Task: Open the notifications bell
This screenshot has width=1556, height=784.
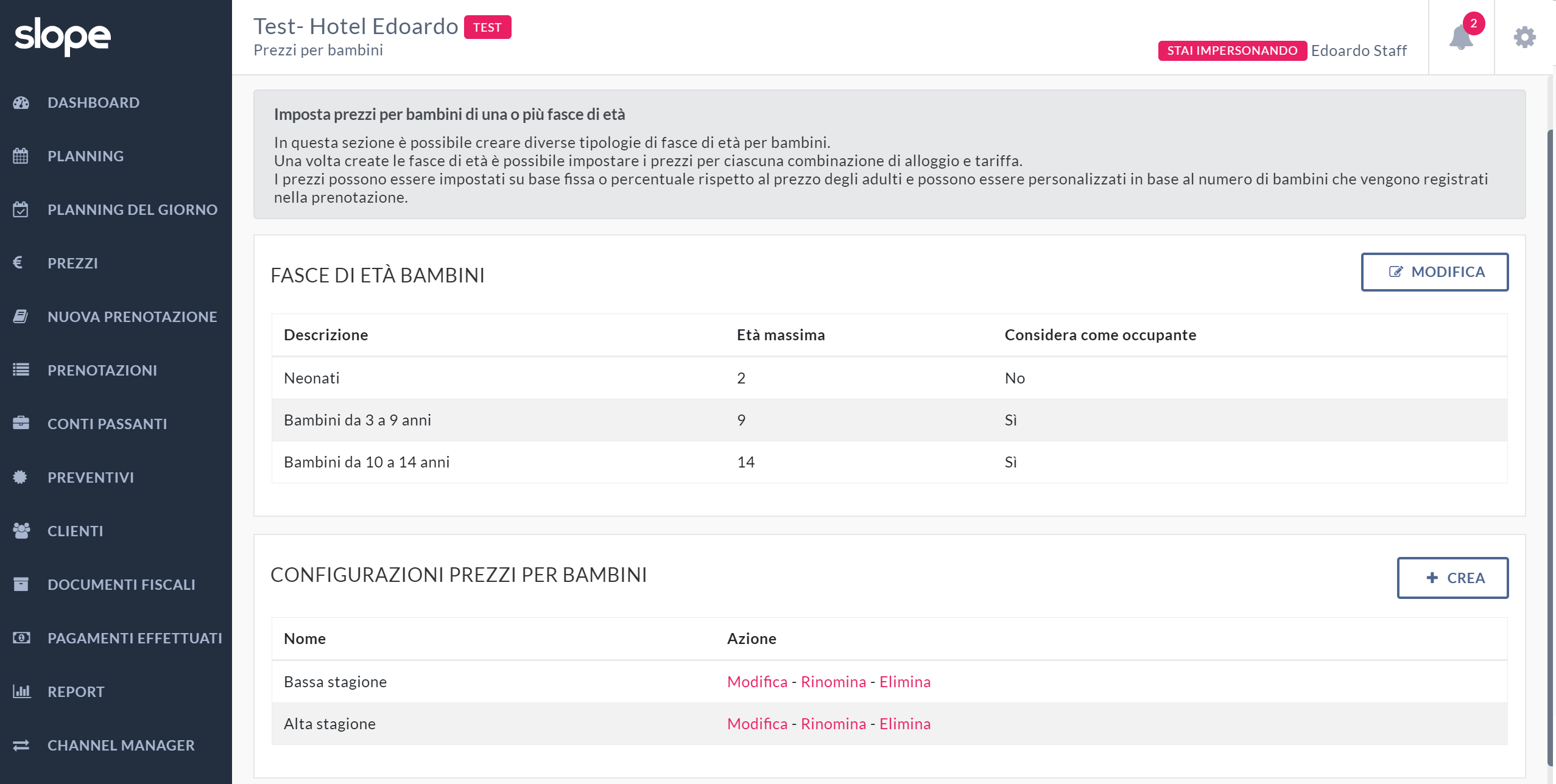Action: [x=1460, y=38]
